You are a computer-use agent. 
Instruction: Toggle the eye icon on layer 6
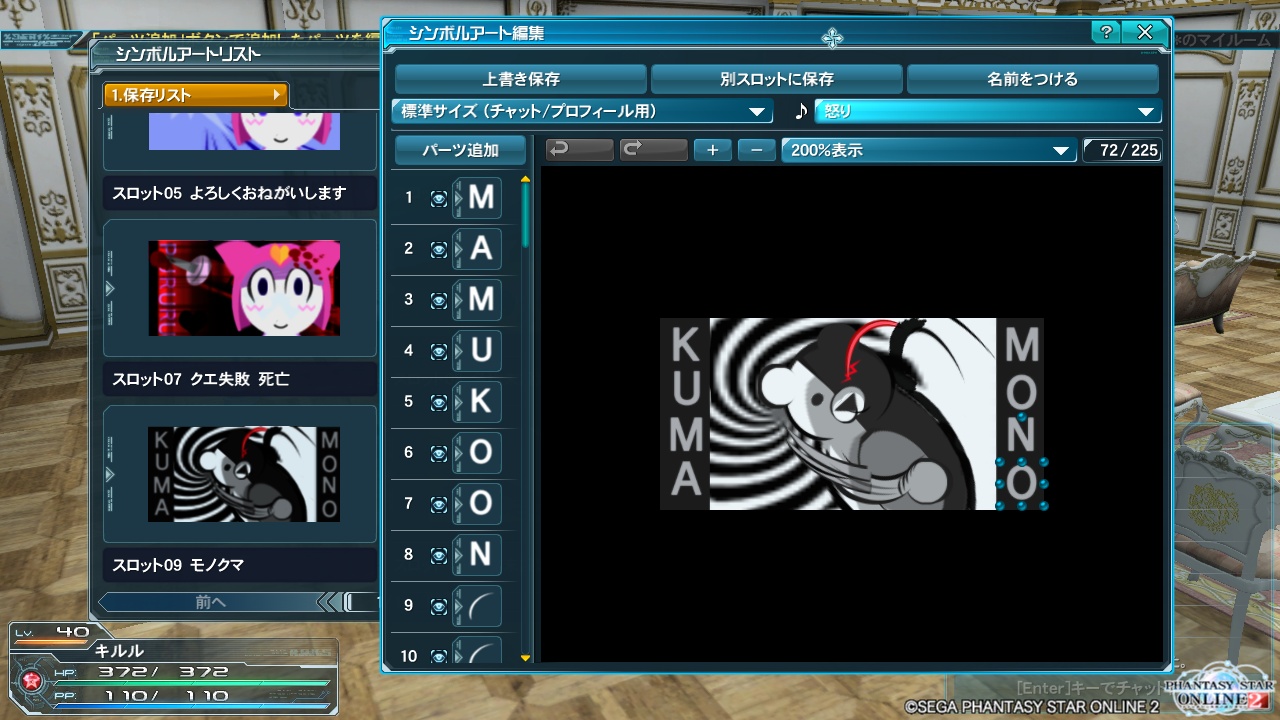tap(438, 454)
